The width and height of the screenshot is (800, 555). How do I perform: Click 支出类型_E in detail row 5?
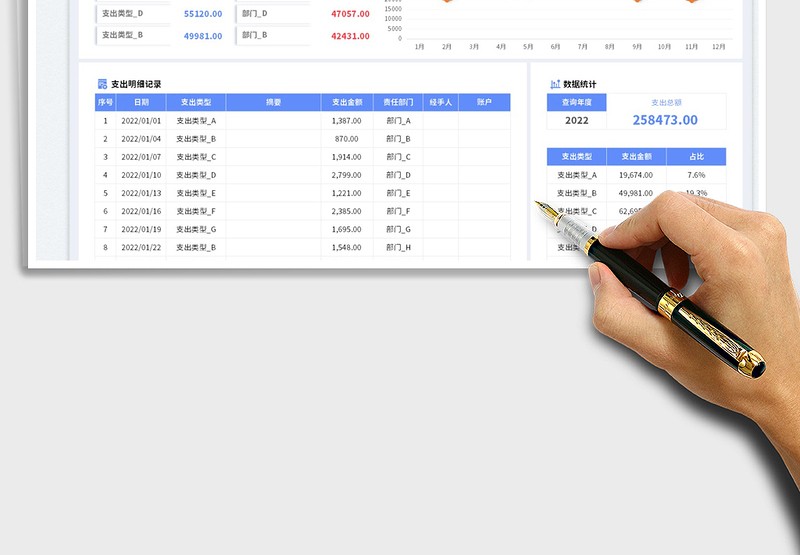(196, 193)
